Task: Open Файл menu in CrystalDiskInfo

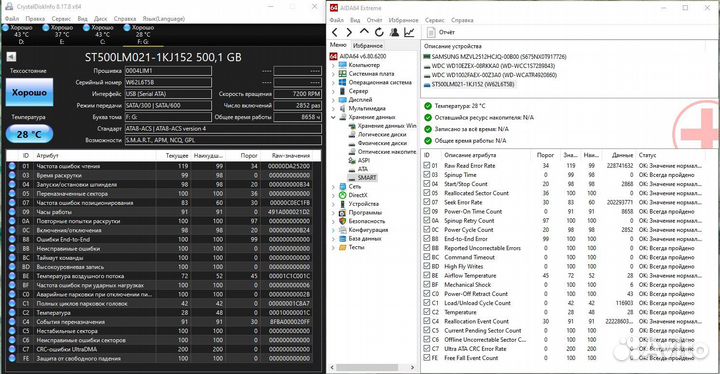Action: coord(12,19)
